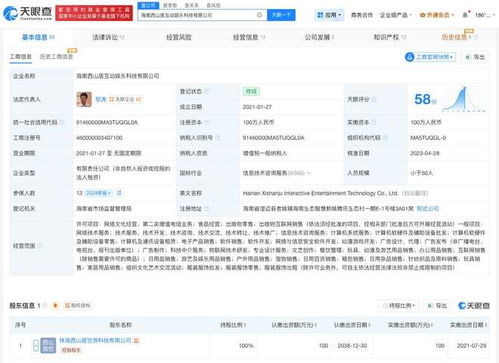Open the 股权结构 link
This screenshot has height=363, width=499.
pos(77,306)
